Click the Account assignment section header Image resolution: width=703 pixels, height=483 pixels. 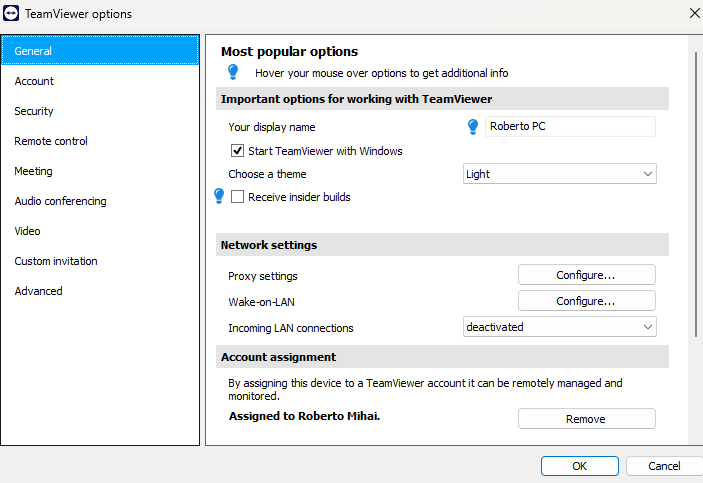442,357
